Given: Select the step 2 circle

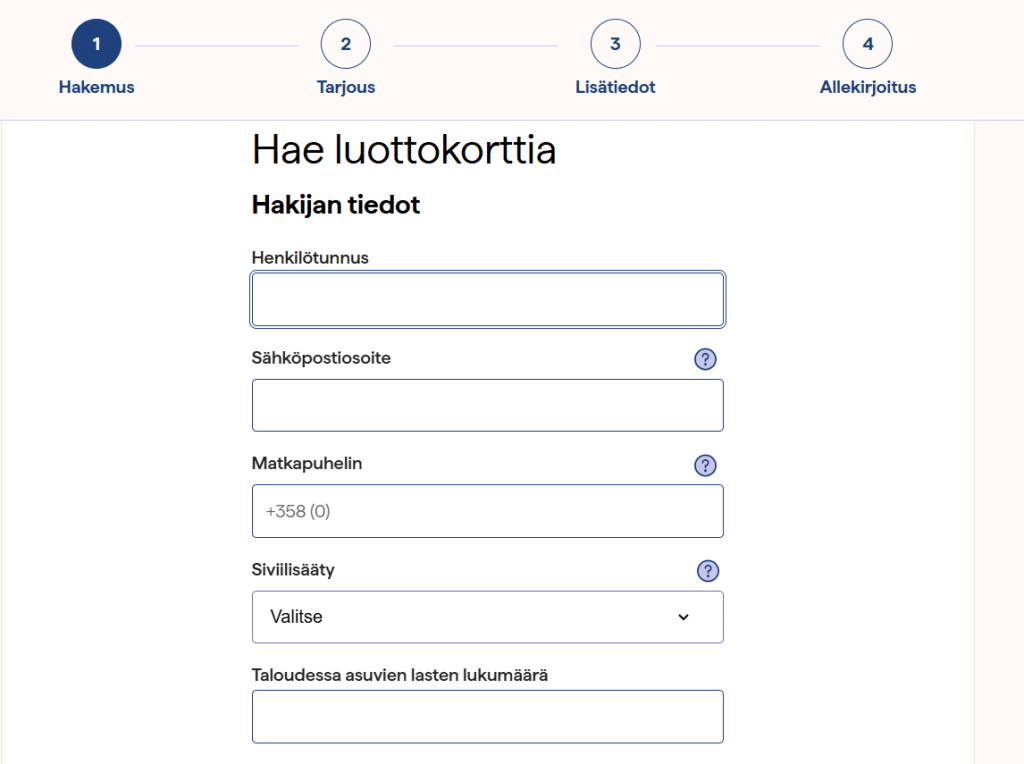Looking at the screenshot, I should tap(345, 44).
